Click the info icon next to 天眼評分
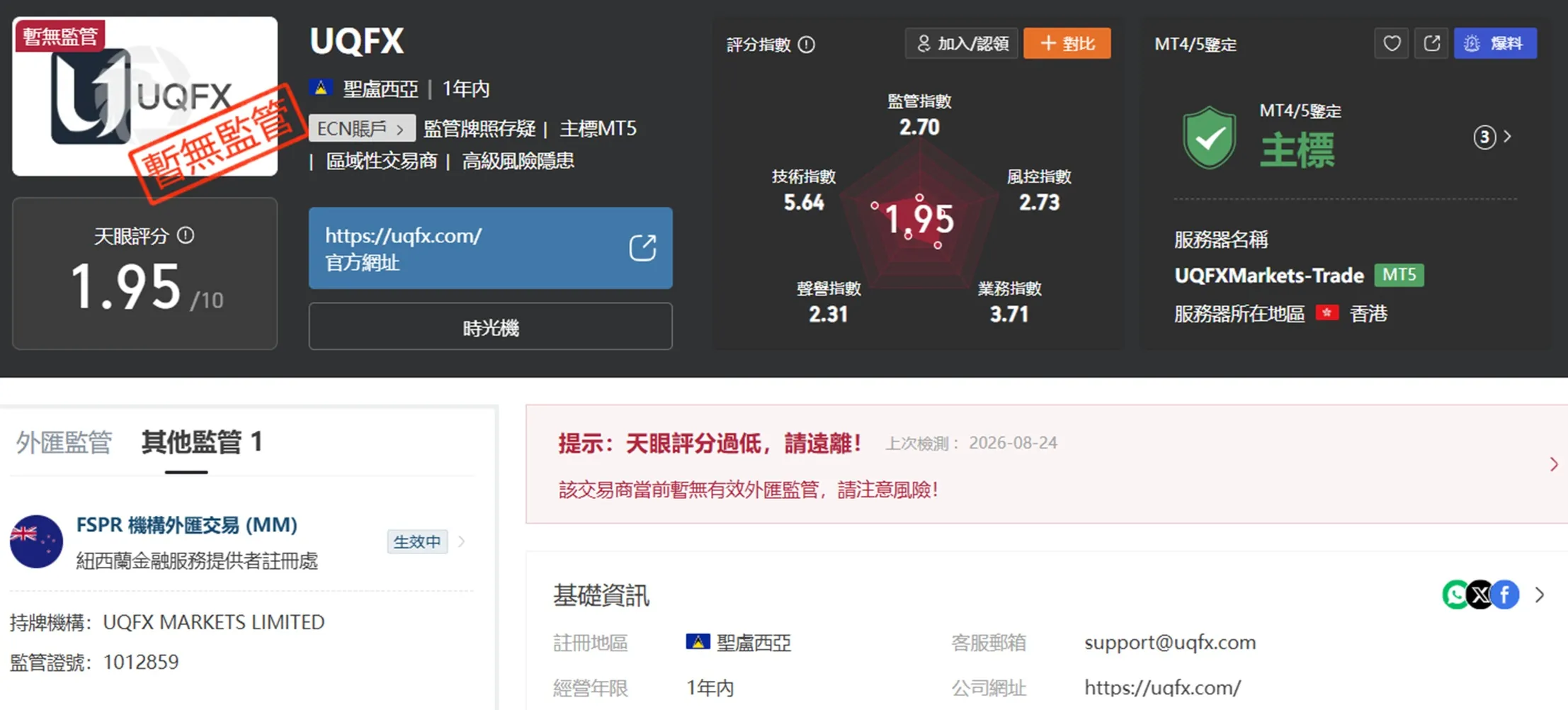 click(x=186, y=235)
